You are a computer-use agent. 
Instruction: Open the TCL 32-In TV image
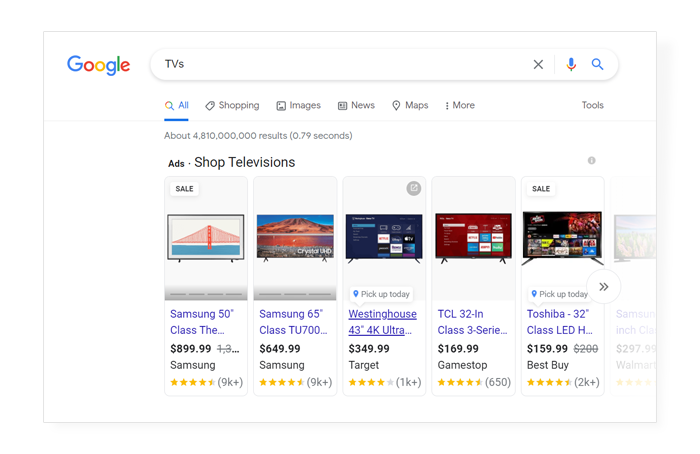473,238
